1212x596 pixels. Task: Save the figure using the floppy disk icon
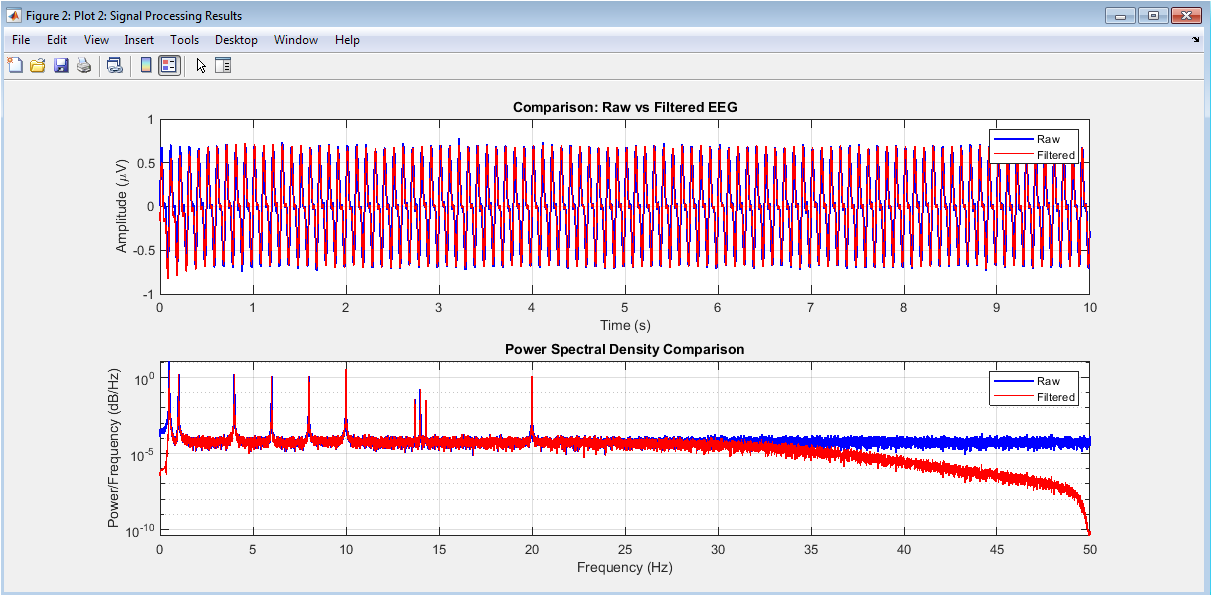(61, 66)
